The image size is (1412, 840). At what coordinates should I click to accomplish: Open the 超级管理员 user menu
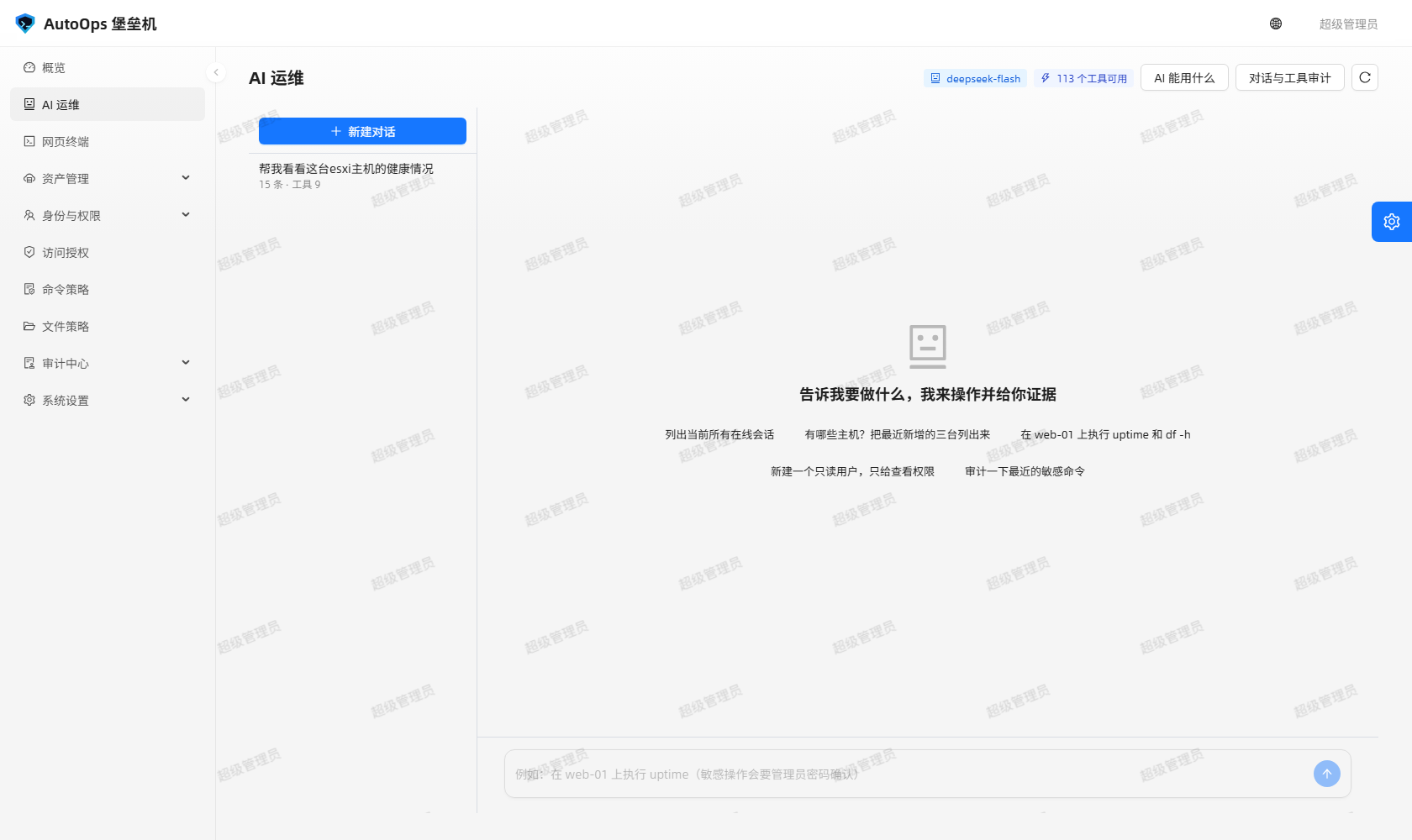[1348, 24]
